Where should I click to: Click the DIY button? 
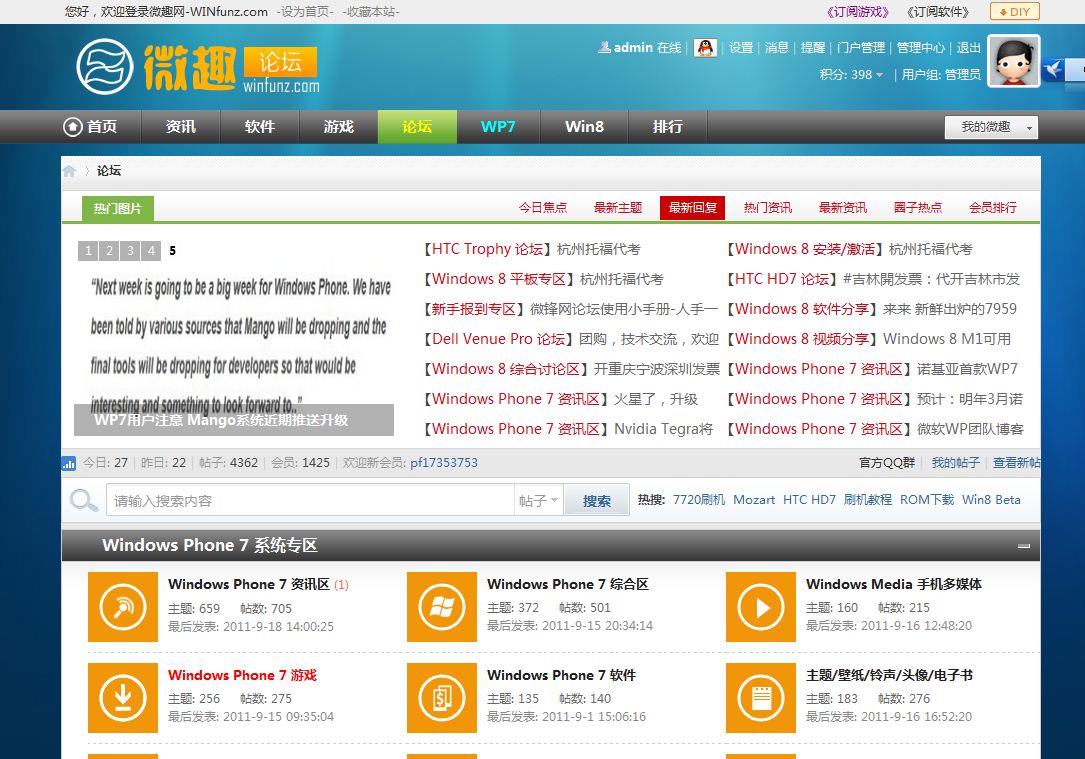pos(1015,12)
